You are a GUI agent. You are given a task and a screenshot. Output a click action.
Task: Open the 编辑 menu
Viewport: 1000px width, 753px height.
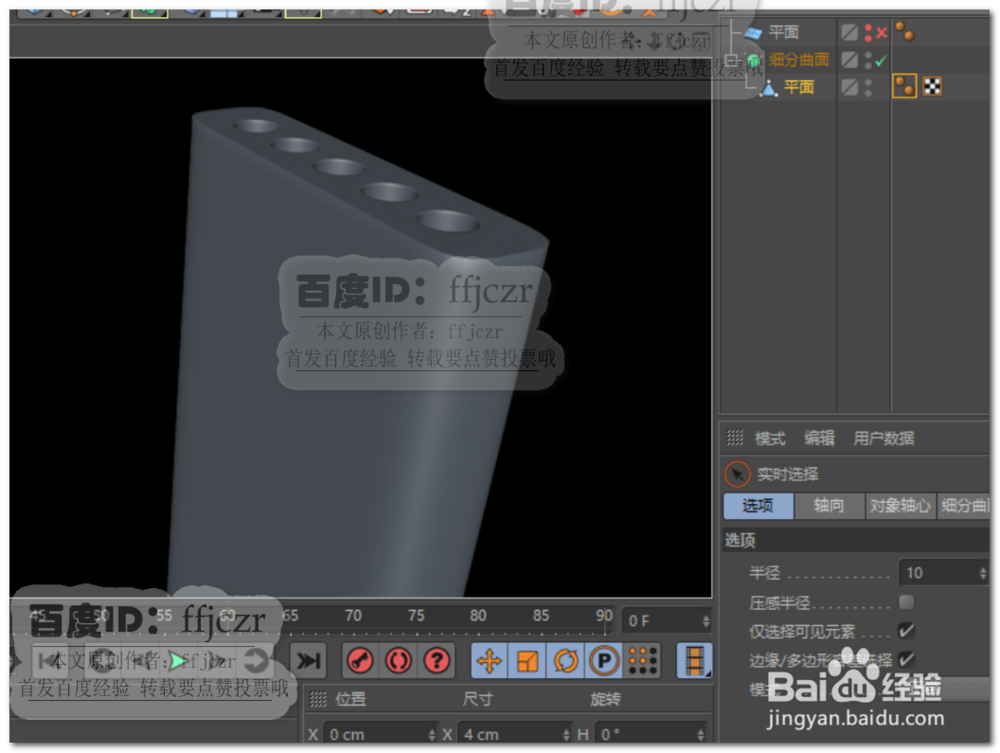tap(819, 438)
